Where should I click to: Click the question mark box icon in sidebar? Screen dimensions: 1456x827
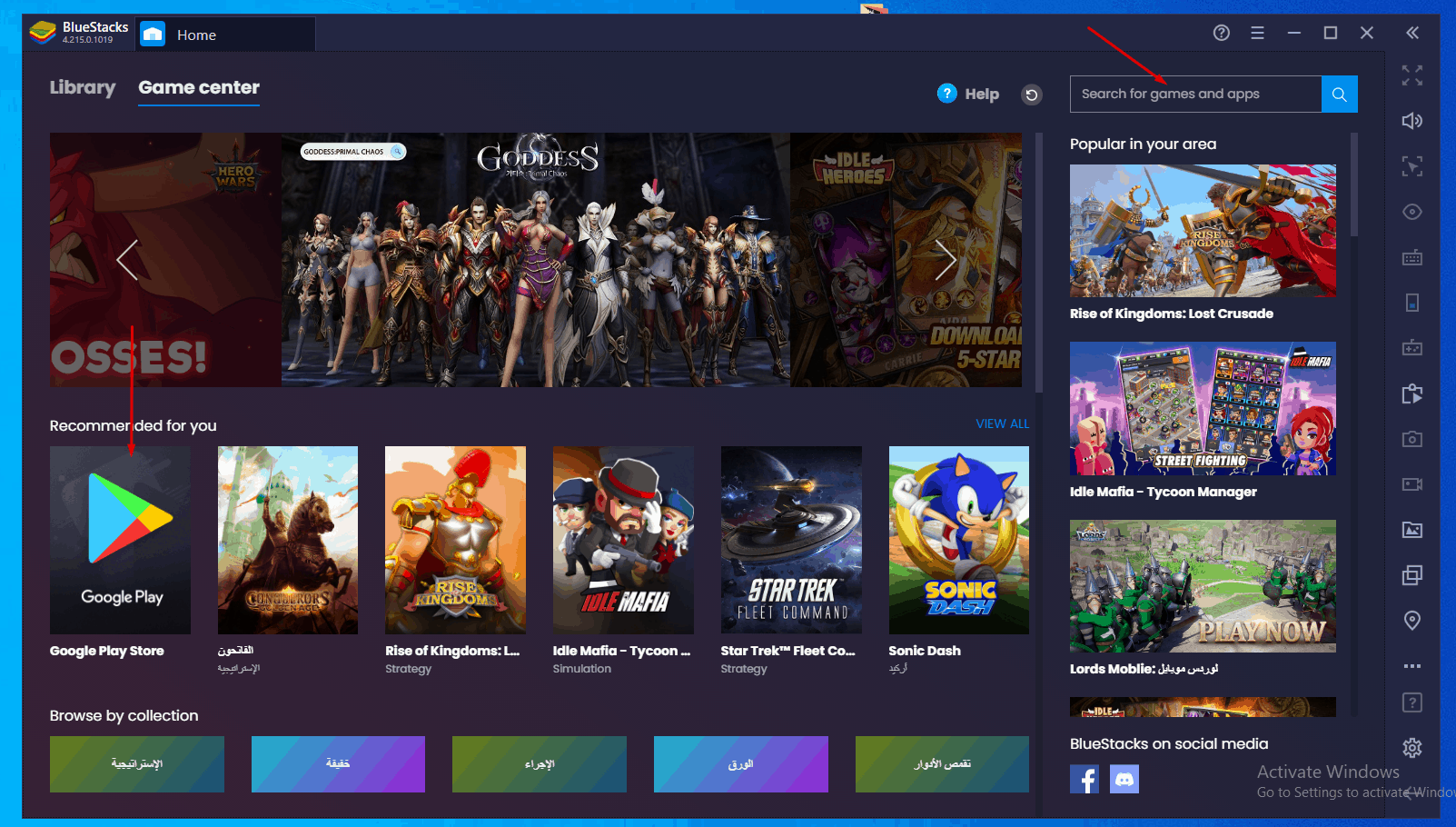coord(1411,702)
